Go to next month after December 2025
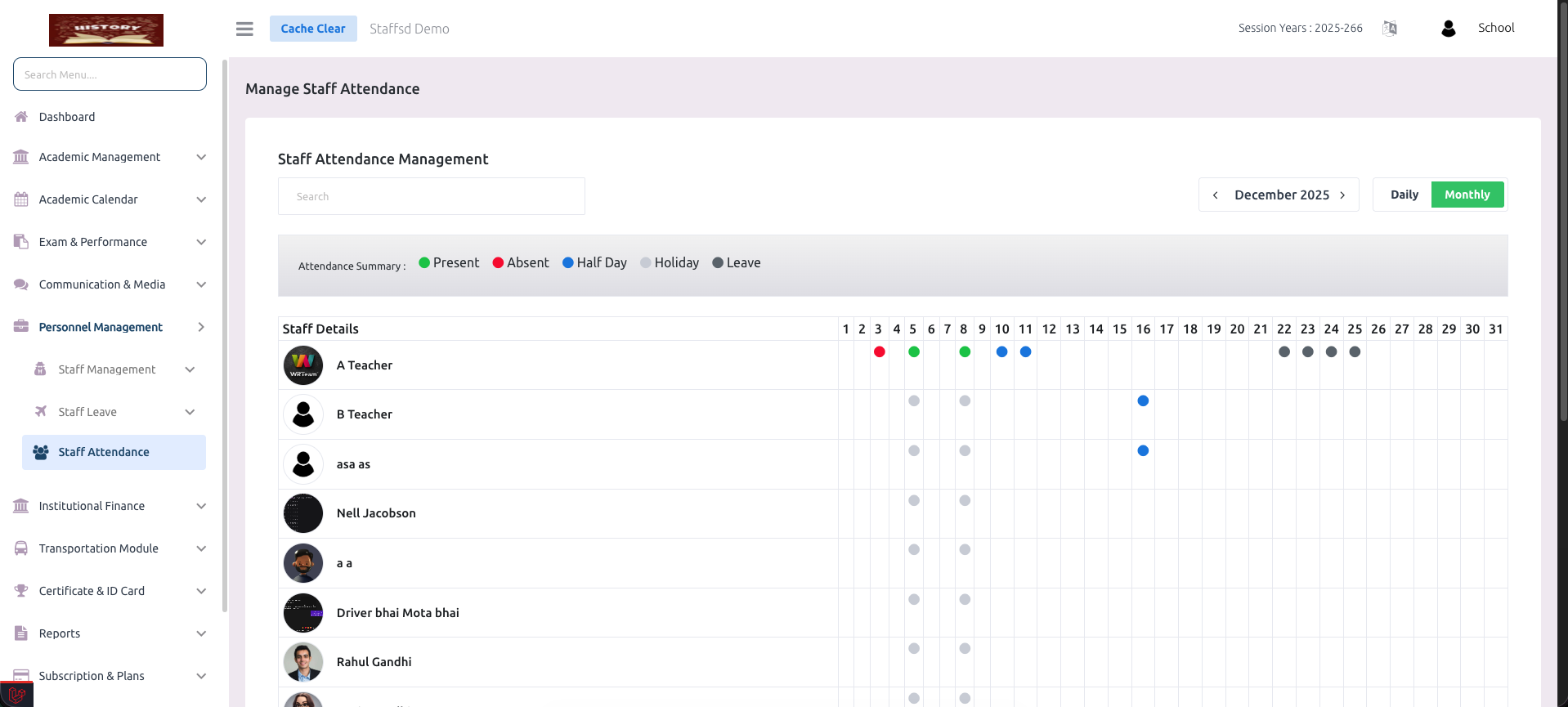This screenshot has height=707, width=1568. [x=1342, y=195]
